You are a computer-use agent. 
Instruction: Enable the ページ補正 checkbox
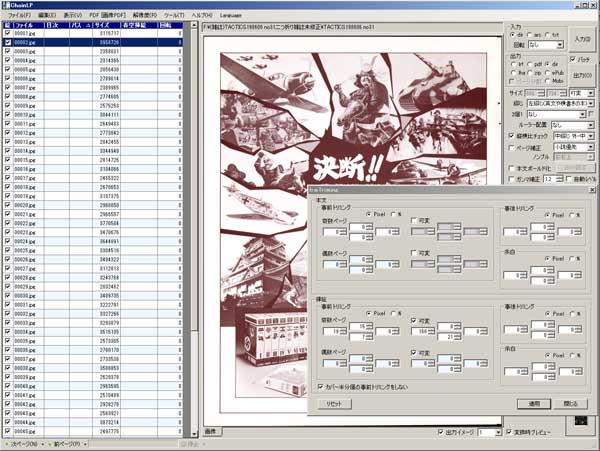click(x=511, y=147)
